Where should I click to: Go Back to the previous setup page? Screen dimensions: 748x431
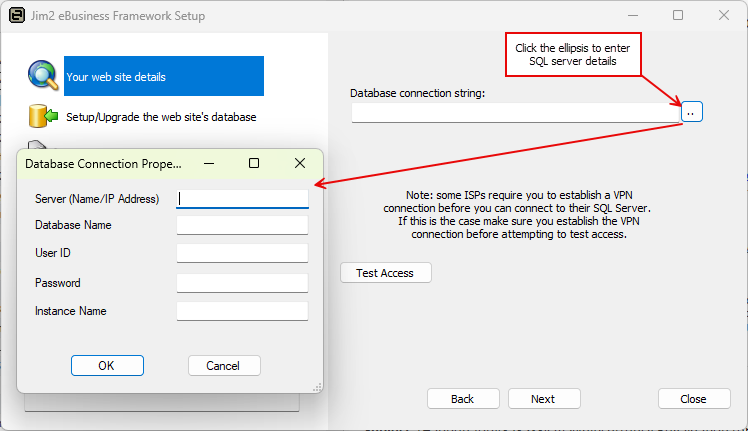click(463, 399)
